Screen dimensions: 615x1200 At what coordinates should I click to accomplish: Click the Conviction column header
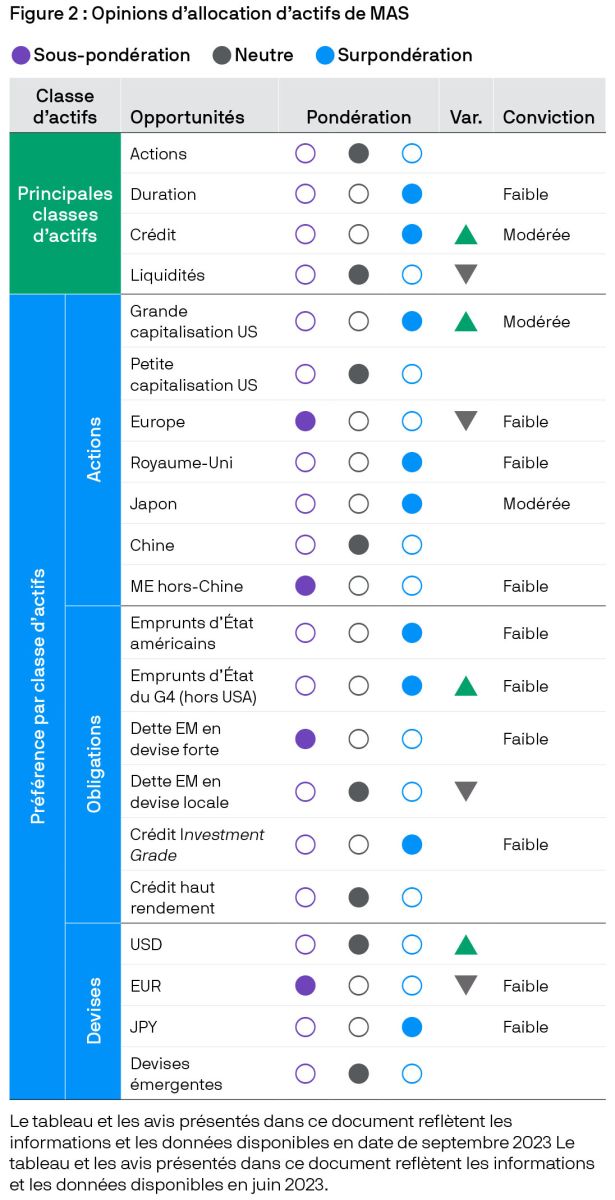[x=548, y=117]
